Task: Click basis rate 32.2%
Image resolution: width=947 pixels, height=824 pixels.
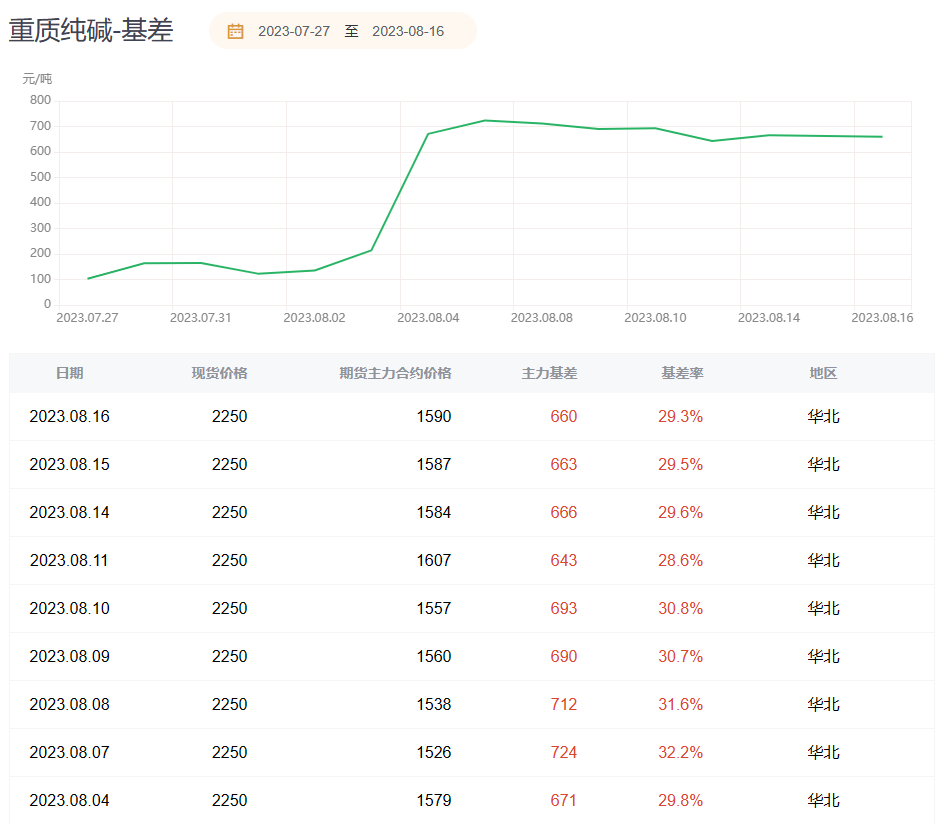Action: (x=681, y=753)
